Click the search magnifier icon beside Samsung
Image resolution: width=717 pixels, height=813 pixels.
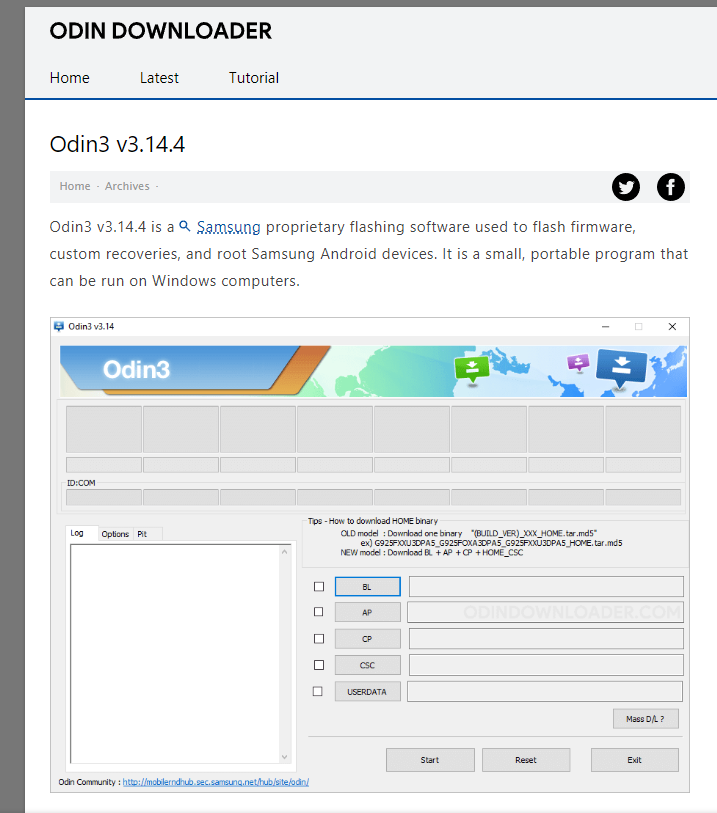pos(185,226)
